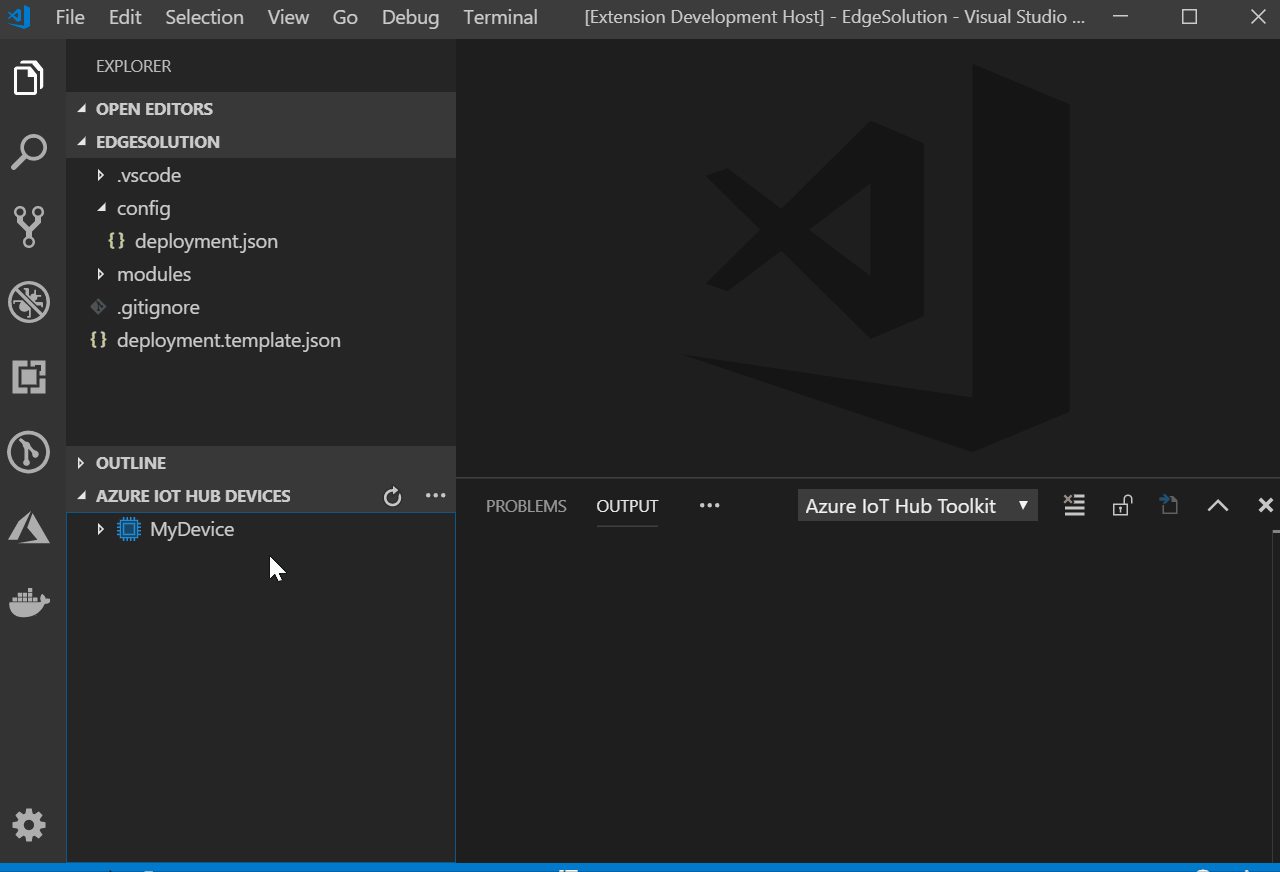Select deployment.json in config folder
The width and height of the screenshot is (1280, 872).
206,241
